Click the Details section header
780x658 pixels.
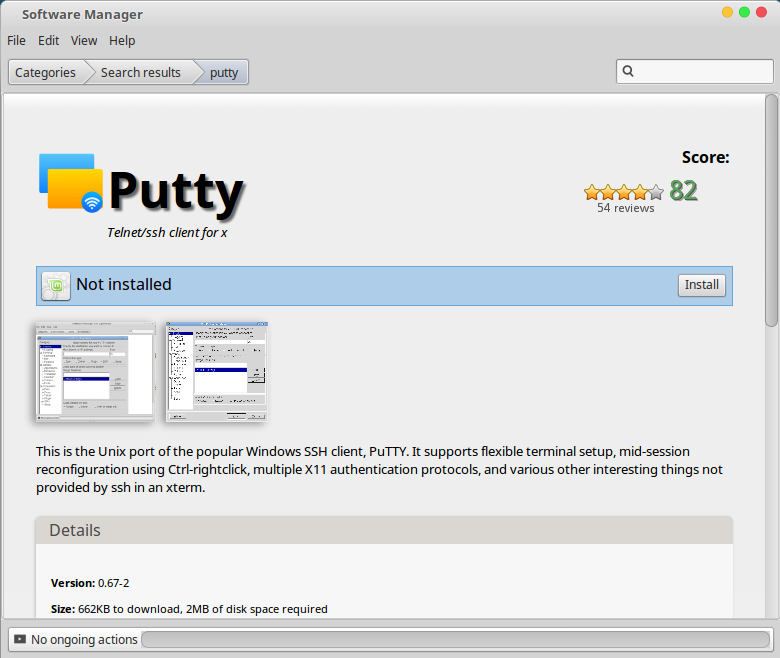[x=384, y=530]
